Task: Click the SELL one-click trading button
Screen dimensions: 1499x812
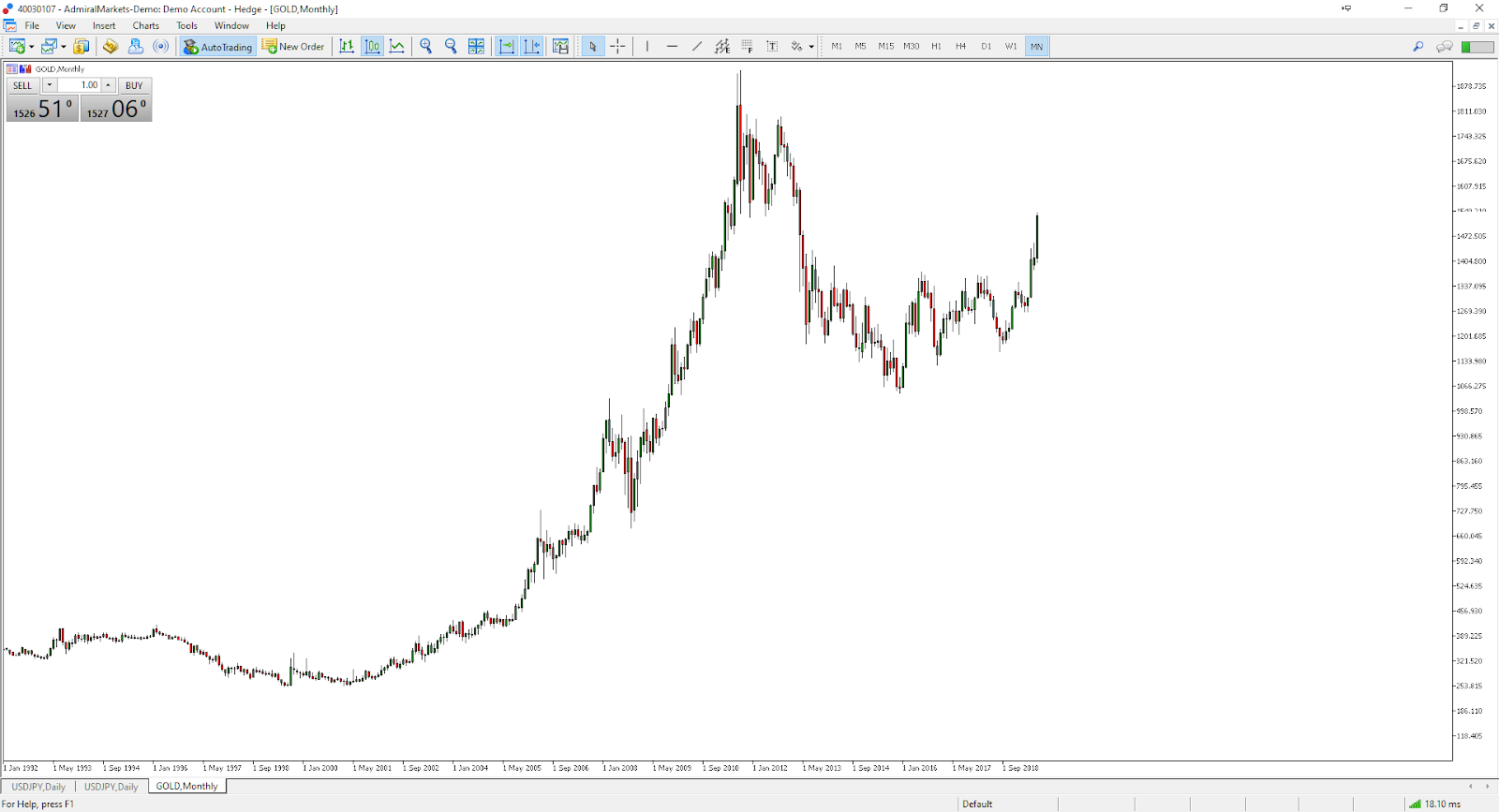Action: [x=22, y=85]
